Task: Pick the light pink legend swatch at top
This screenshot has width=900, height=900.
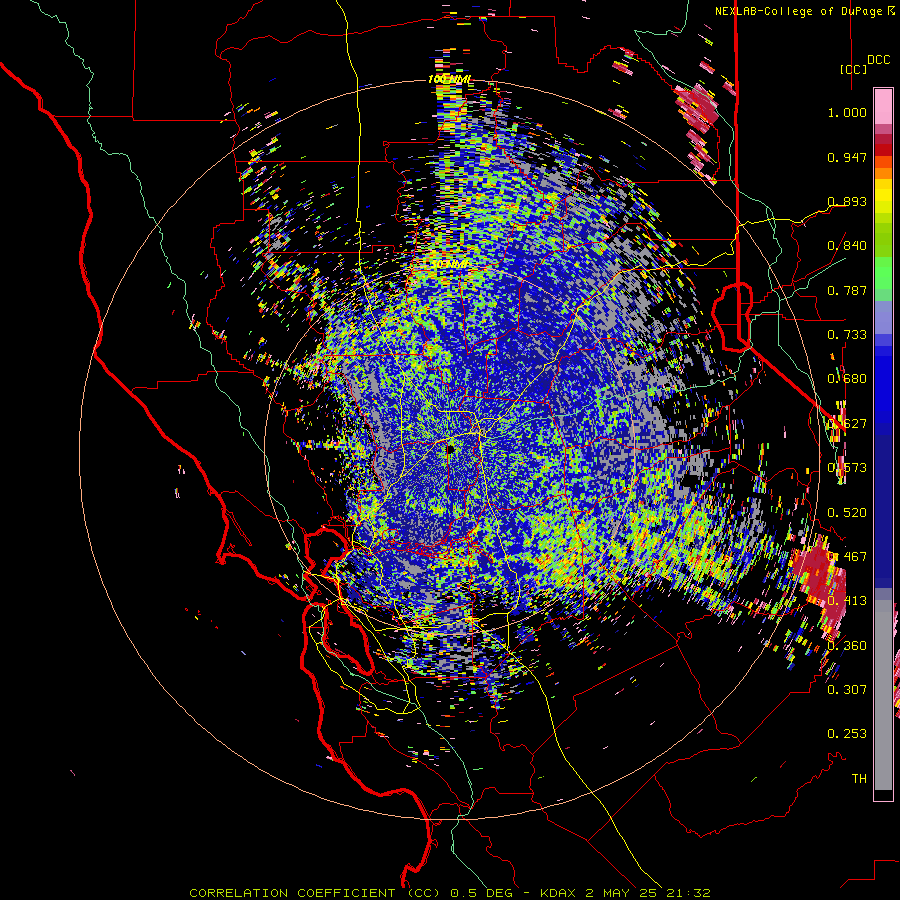Action: (x=883, y=106)
